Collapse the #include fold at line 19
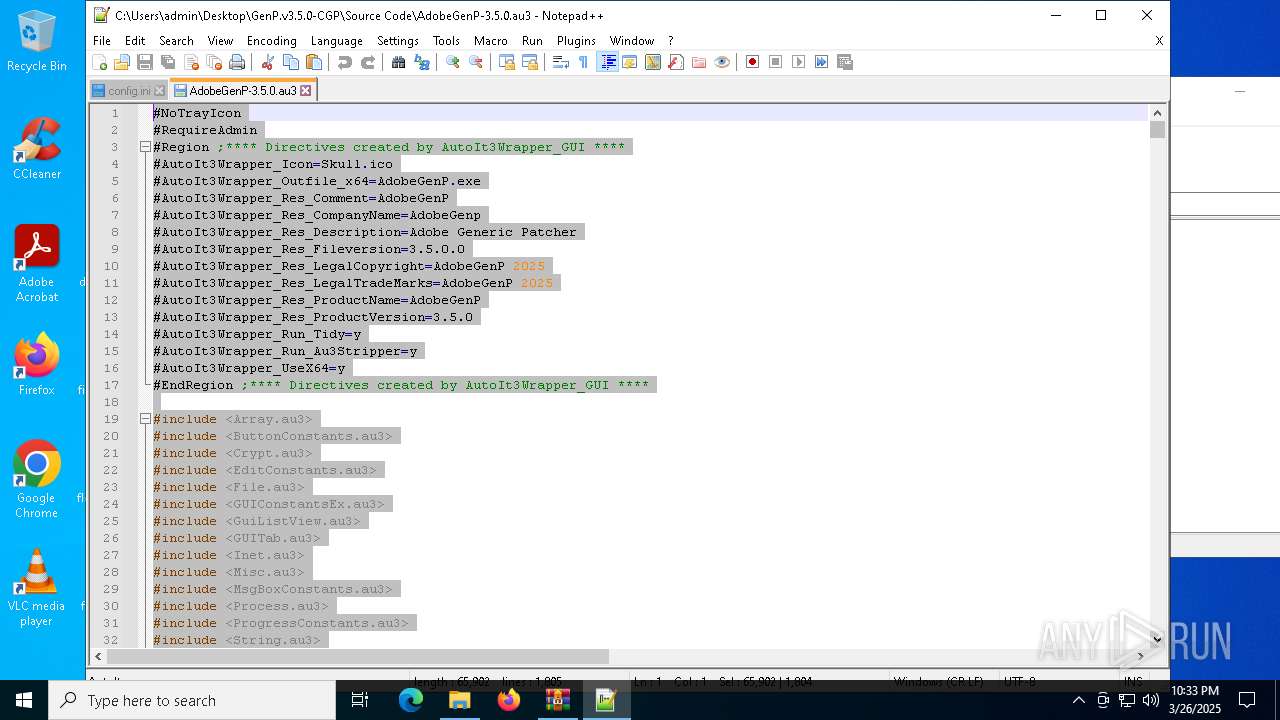Image resolution: width=1280 pixels, height=720 pixels. (145, 419)
